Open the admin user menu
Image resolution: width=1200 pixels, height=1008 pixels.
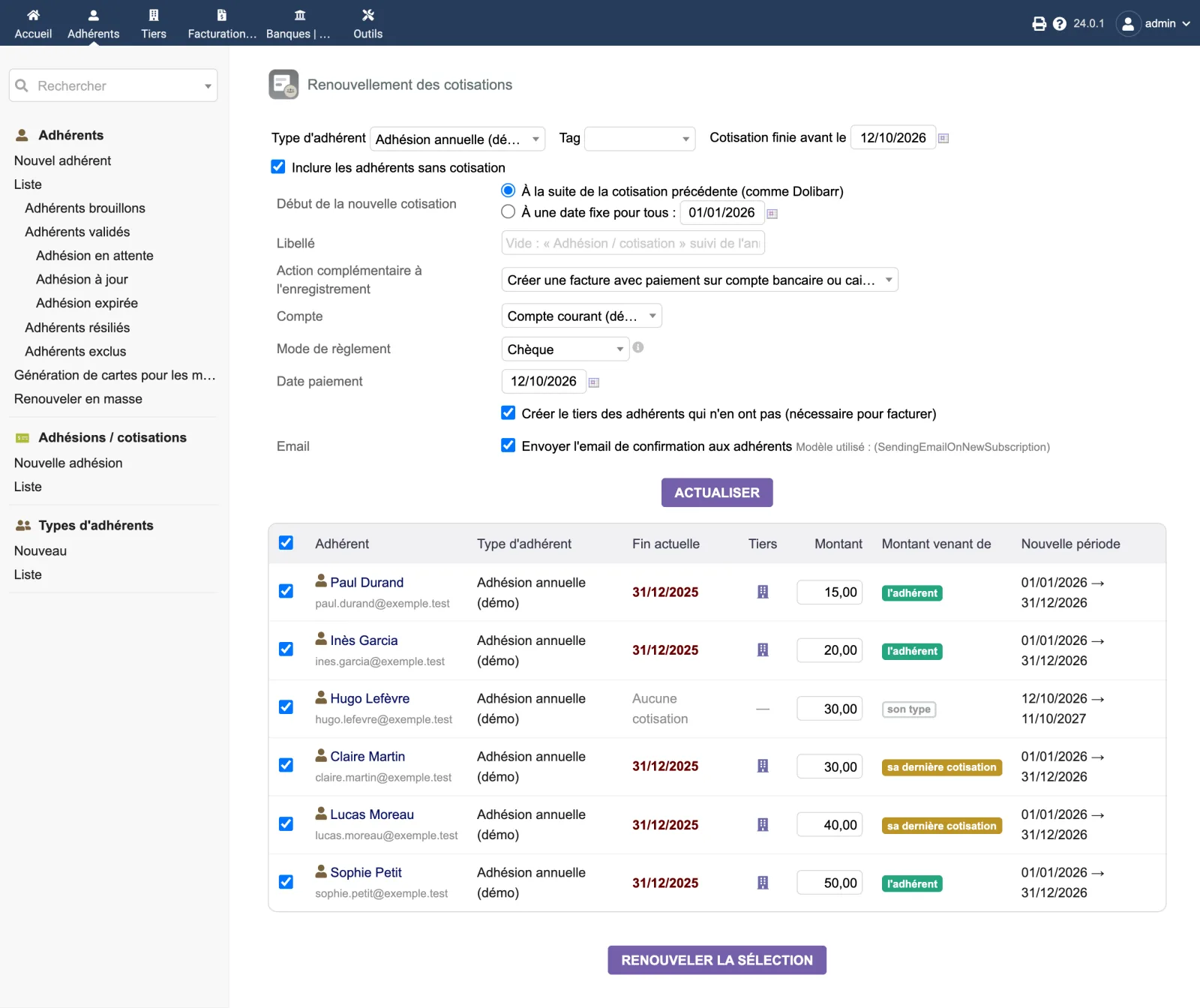[1153, 24]
